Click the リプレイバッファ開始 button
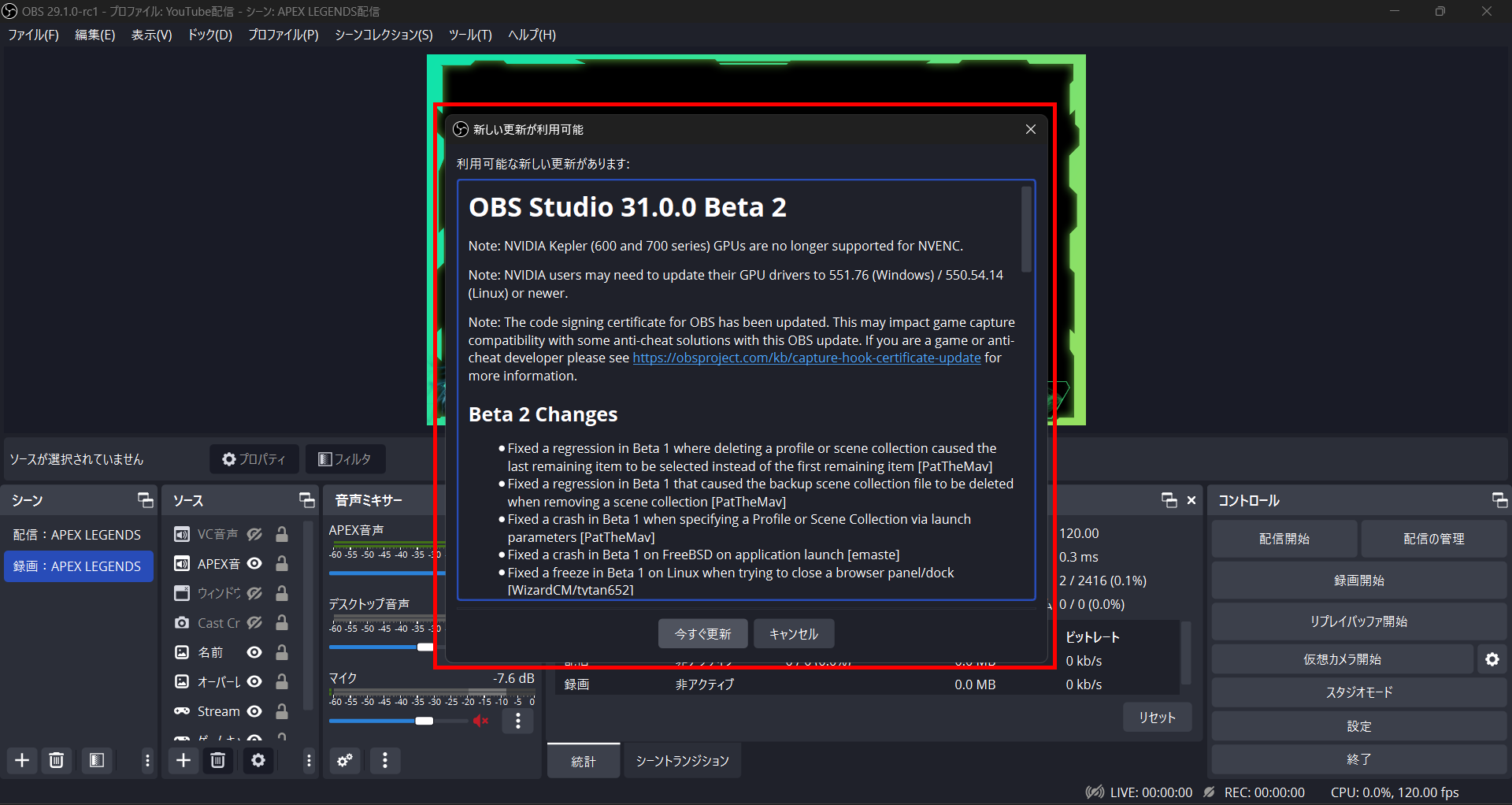 (1358, 621)
